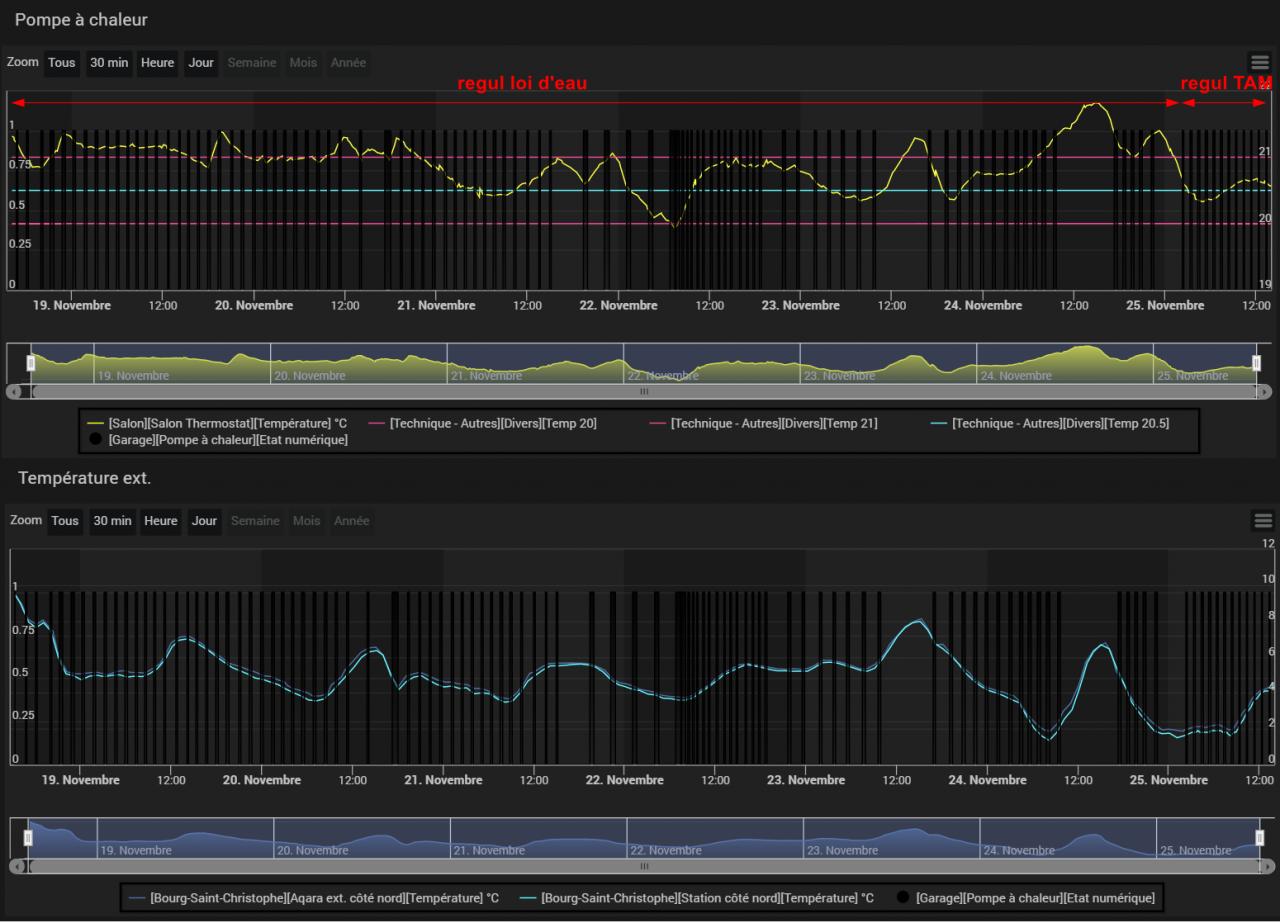1280x923 pixels.
Task: Click the right navigator scroll arrow in the bottom chart
Action: (x=1268, y=865)
